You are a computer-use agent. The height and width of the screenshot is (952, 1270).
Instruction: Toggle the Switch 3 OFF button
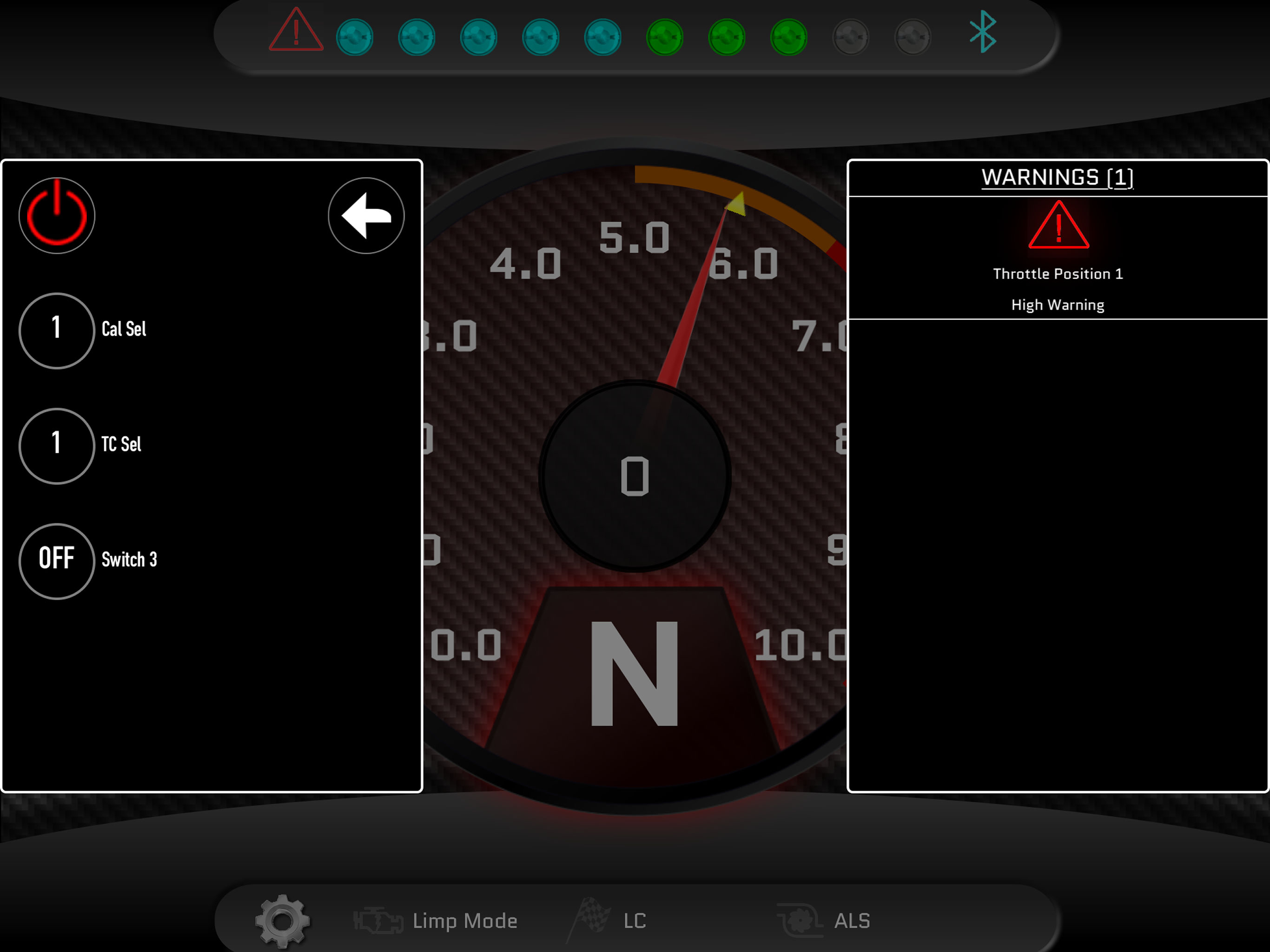57,562
